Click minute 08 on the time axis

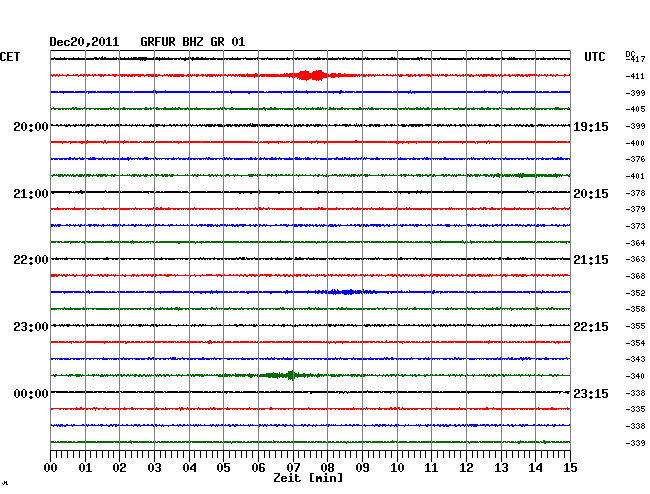[x=327, y=468]
